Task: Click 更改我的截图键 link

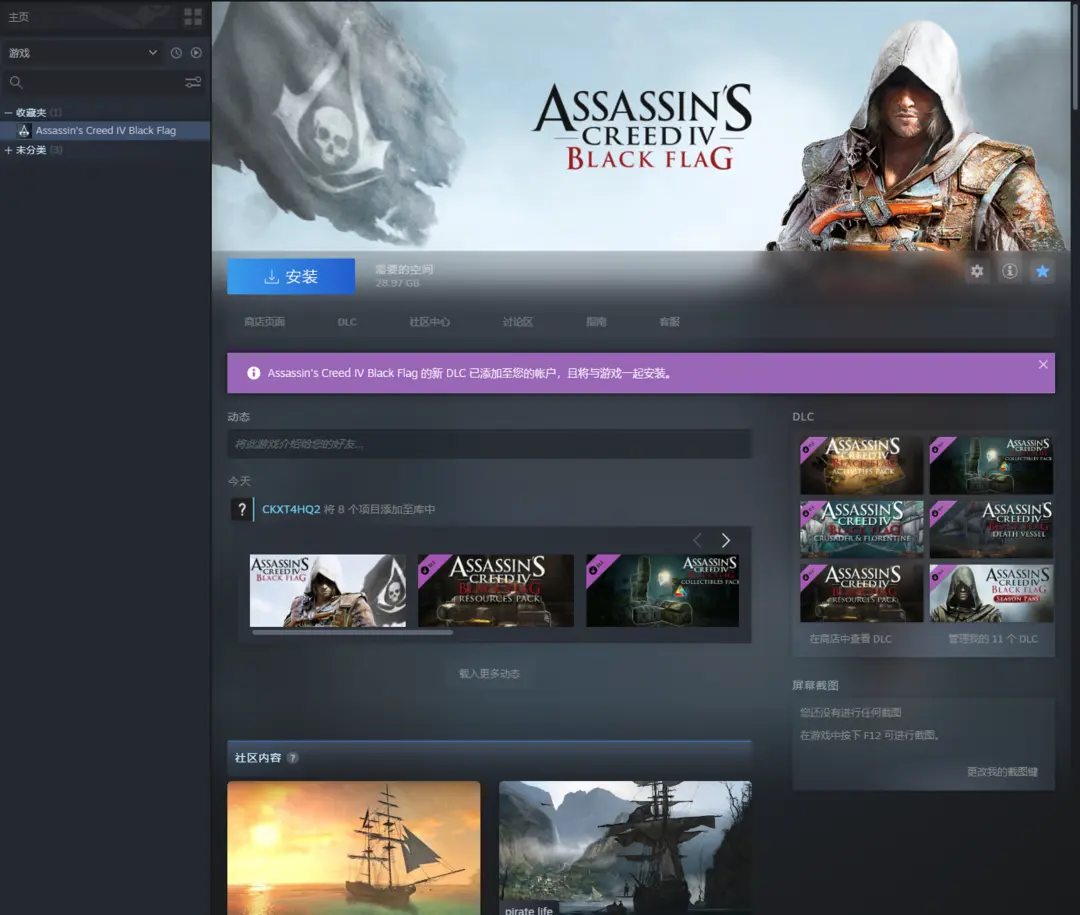Action: pos(1002,772)
